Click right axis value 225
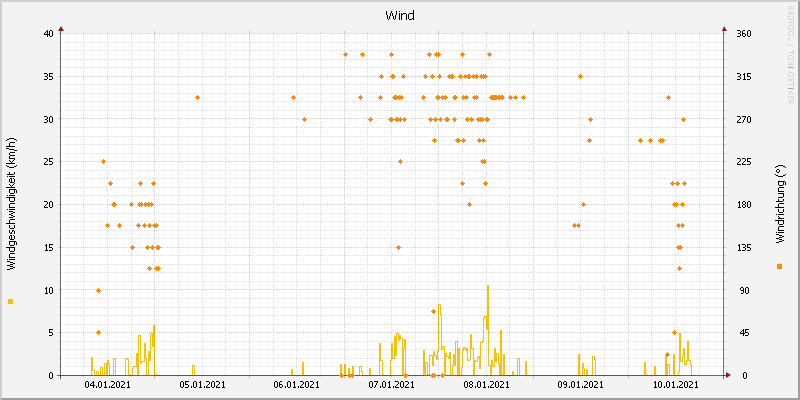The height and width of the screenshot is (400, 800). 744,162
